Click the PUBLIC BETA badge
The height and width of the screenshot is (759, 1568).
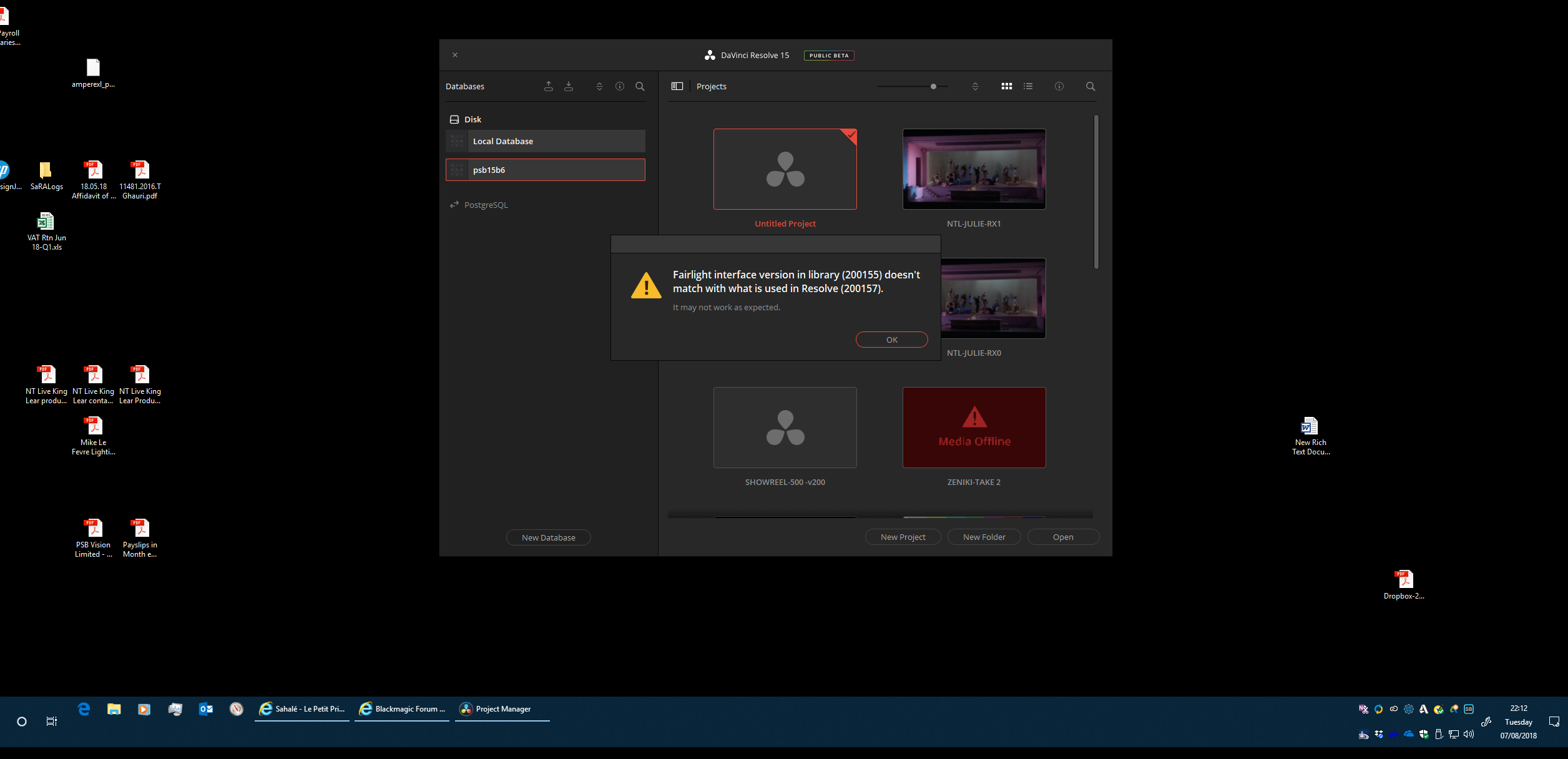coord(829,56)
